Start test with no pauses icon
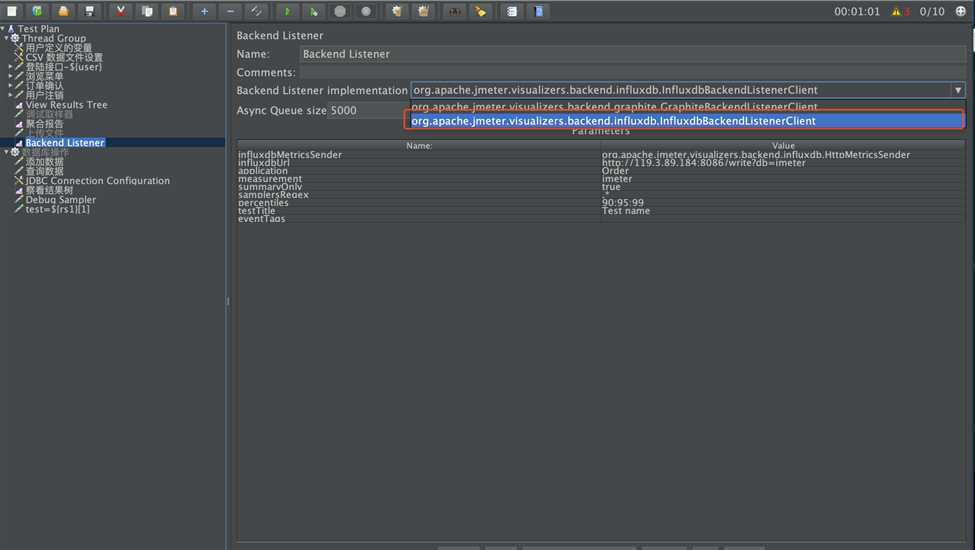The width and height of the screenshot is (975, 550). point(313,11)
